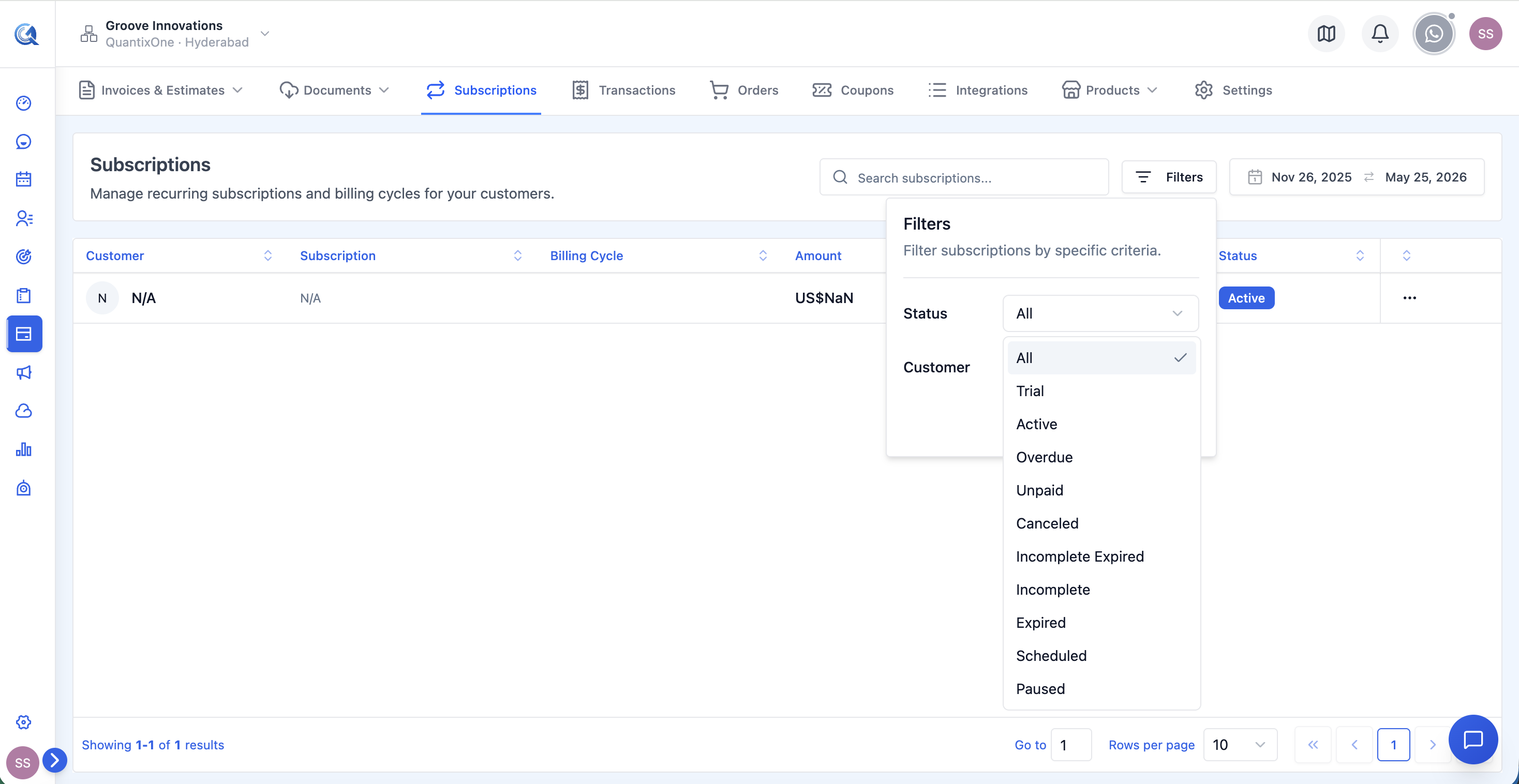This screenshot has width=1519, height=784.
Task: Open the dashboard gauge icon in sidebar
Action: click(24, 103)
